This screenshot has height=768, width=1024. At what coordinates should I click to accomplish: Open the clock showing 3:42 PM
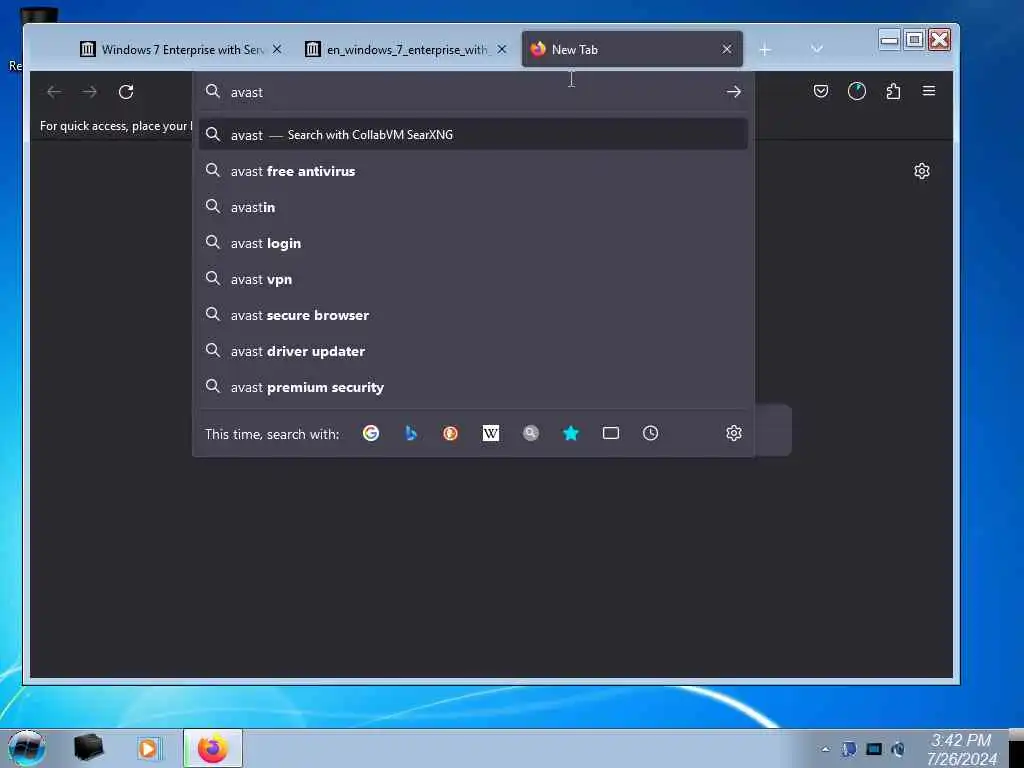click(961, 749)
